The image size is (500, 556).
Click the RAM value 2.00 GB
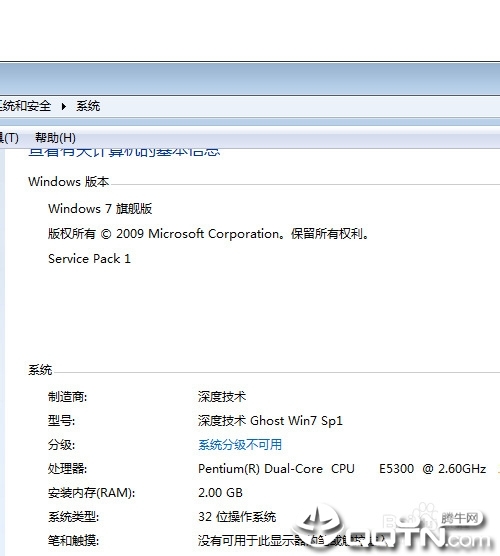click(x=220, y=493)
